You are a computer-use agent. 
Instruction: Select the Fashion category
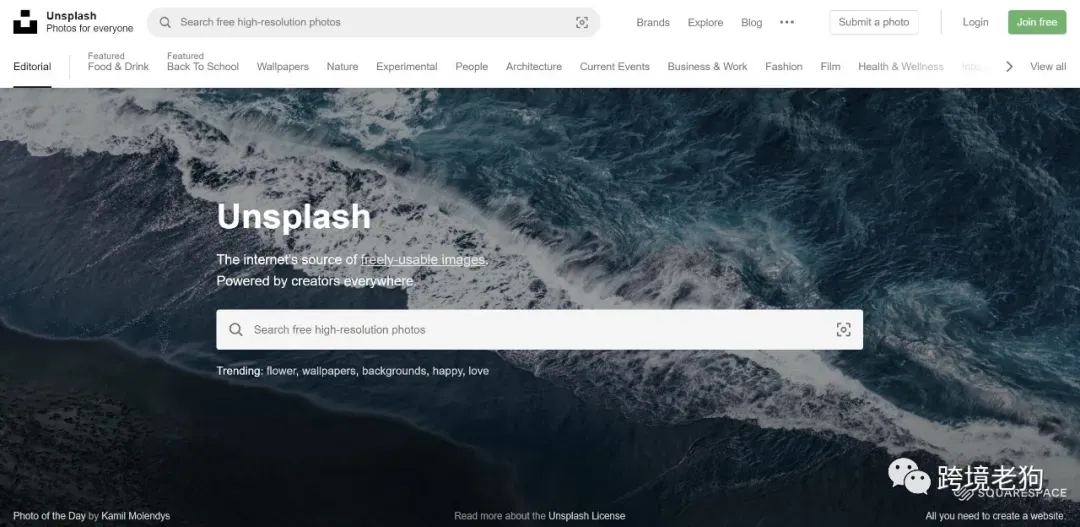784,66
